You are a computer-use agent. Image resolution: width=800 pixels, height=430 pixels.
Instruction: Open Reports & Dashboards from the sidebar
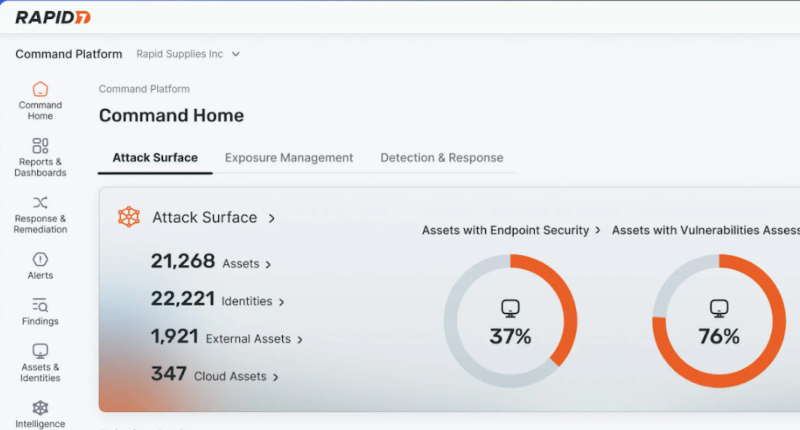tap(40, 147)
